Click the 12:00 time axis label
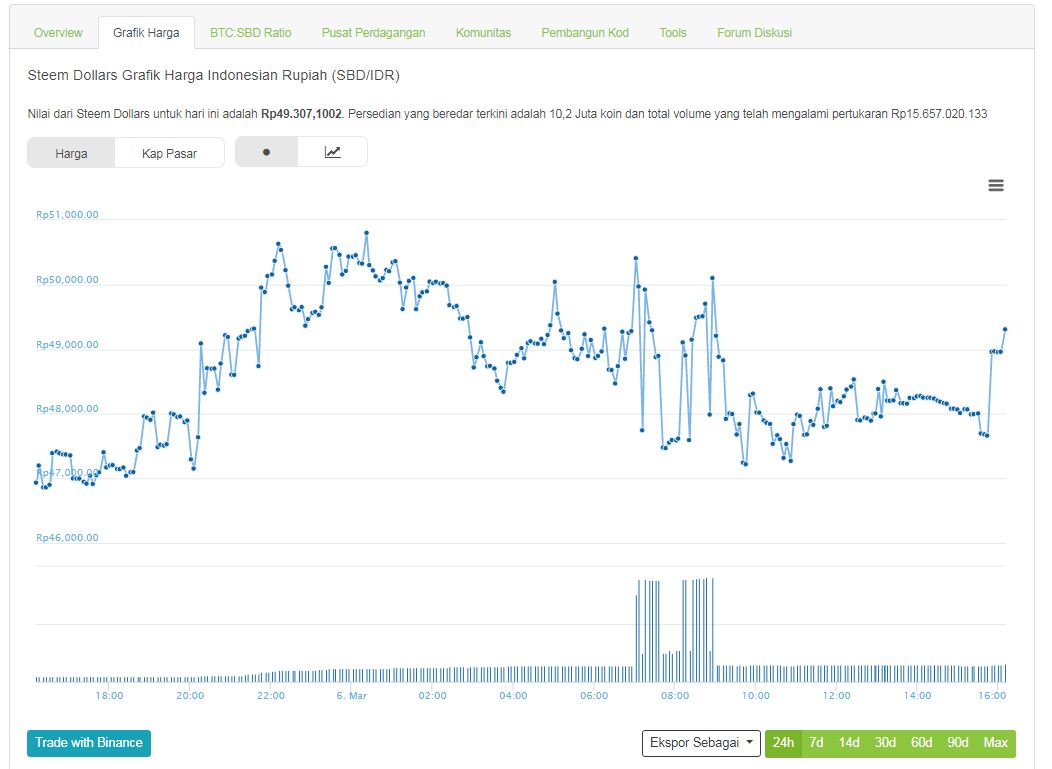 coord(836,696)
